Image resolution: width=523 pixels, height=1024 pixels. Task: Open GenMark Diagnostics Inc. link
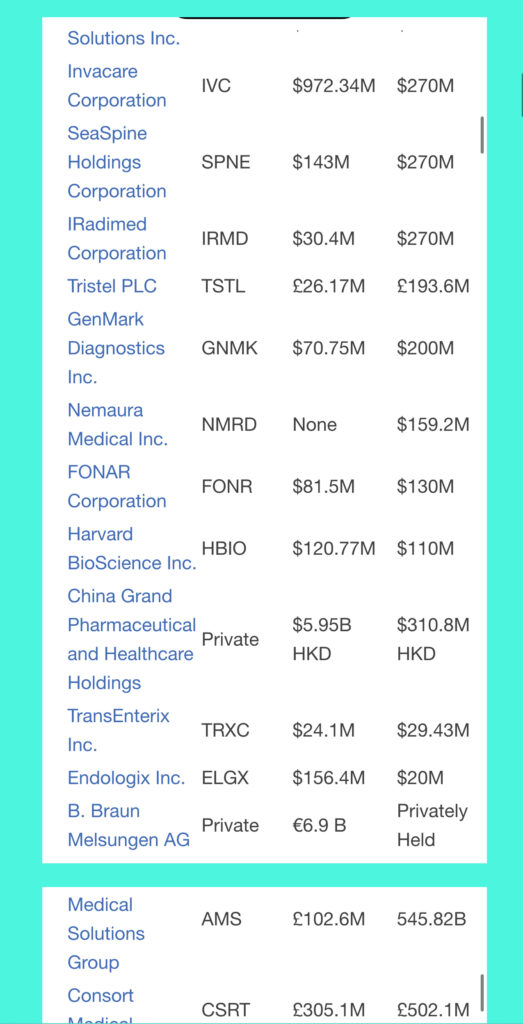[116, 348]
